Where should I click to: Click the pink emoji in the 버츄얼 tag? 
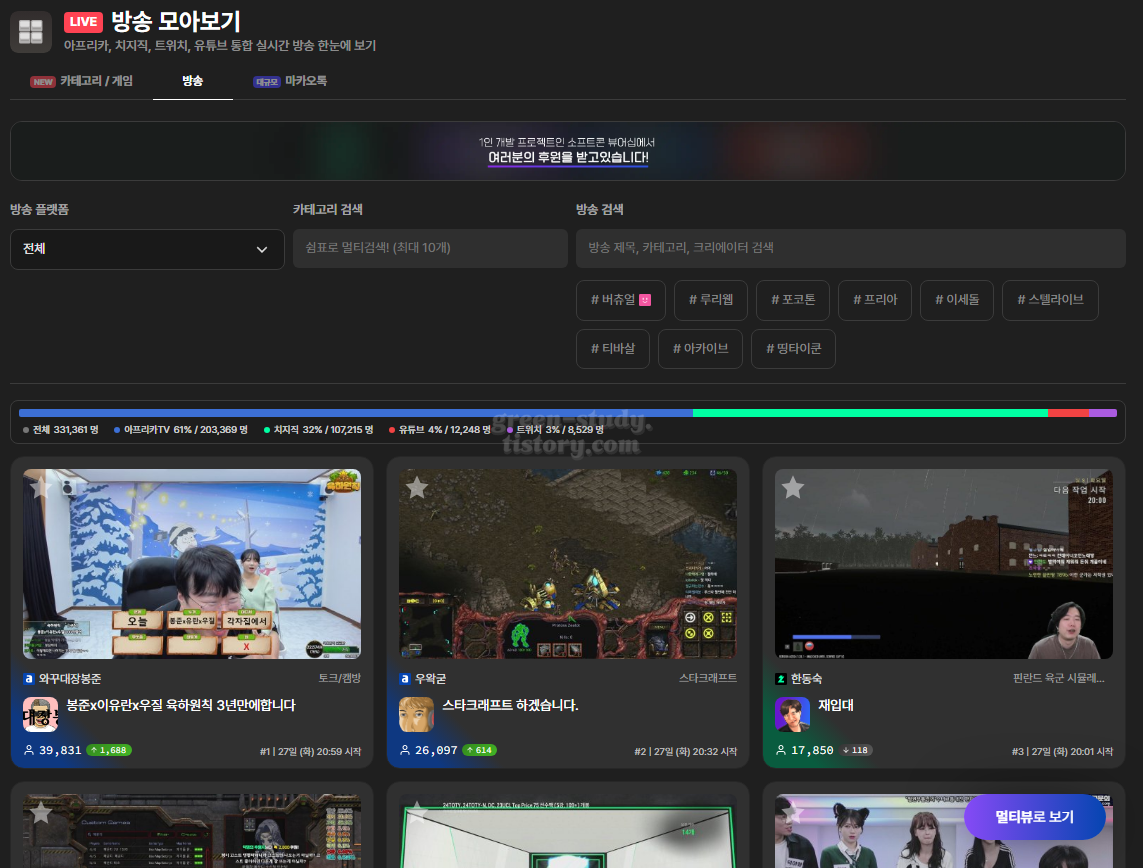coord(645,300)
